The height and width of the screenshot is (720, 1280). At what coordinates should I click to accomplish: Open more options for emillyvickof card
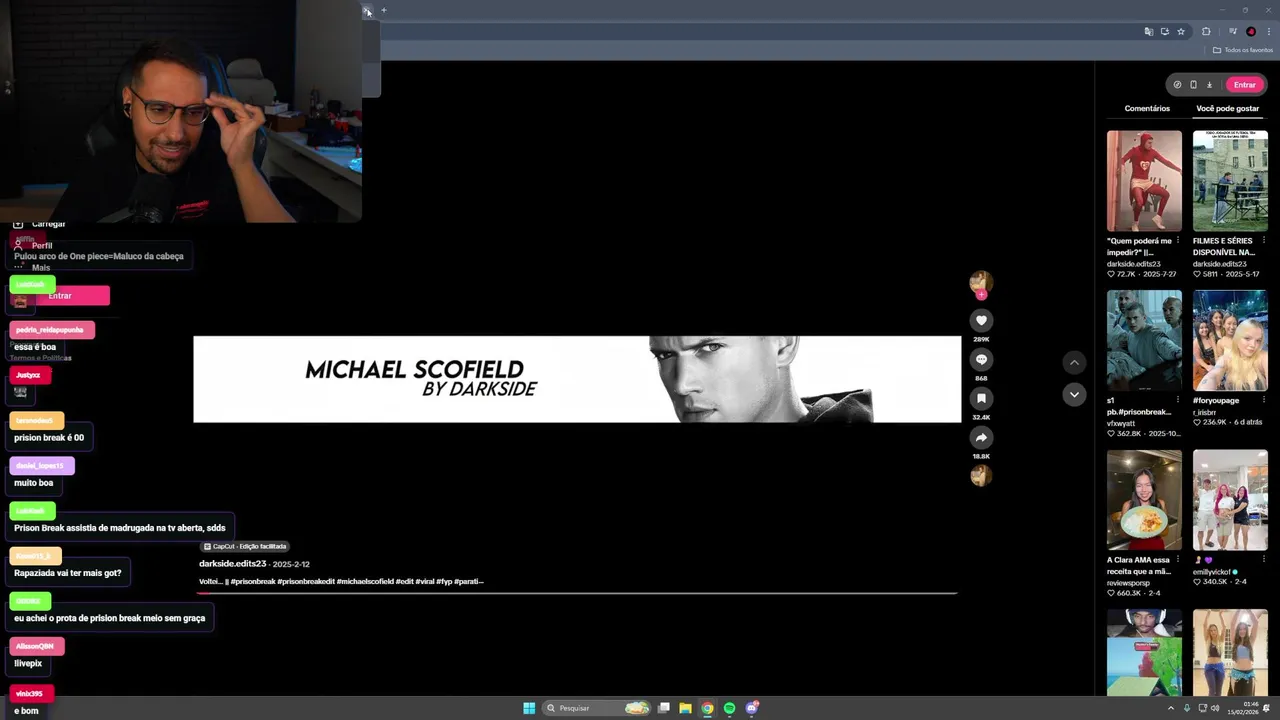click(1264, 560)
